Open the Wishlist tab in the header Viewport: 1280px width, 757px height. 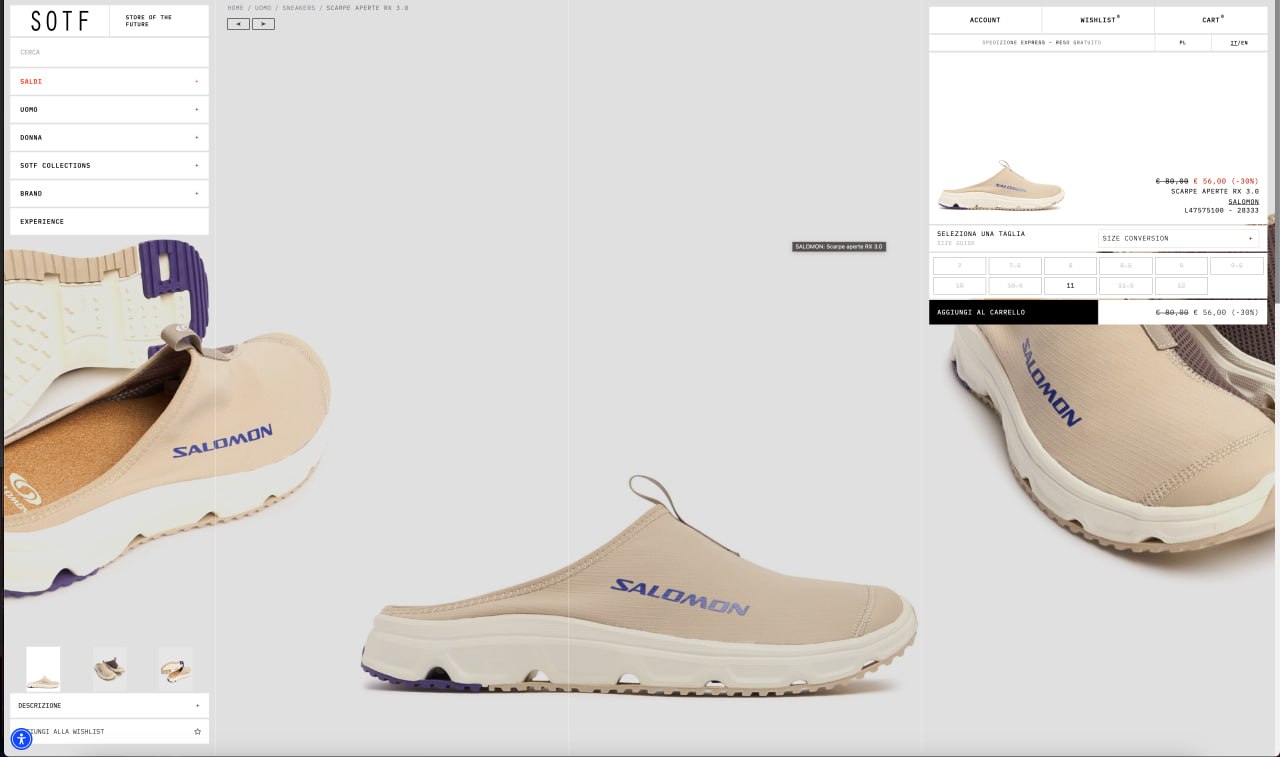pyautogui.click(x=1098, y=20)
